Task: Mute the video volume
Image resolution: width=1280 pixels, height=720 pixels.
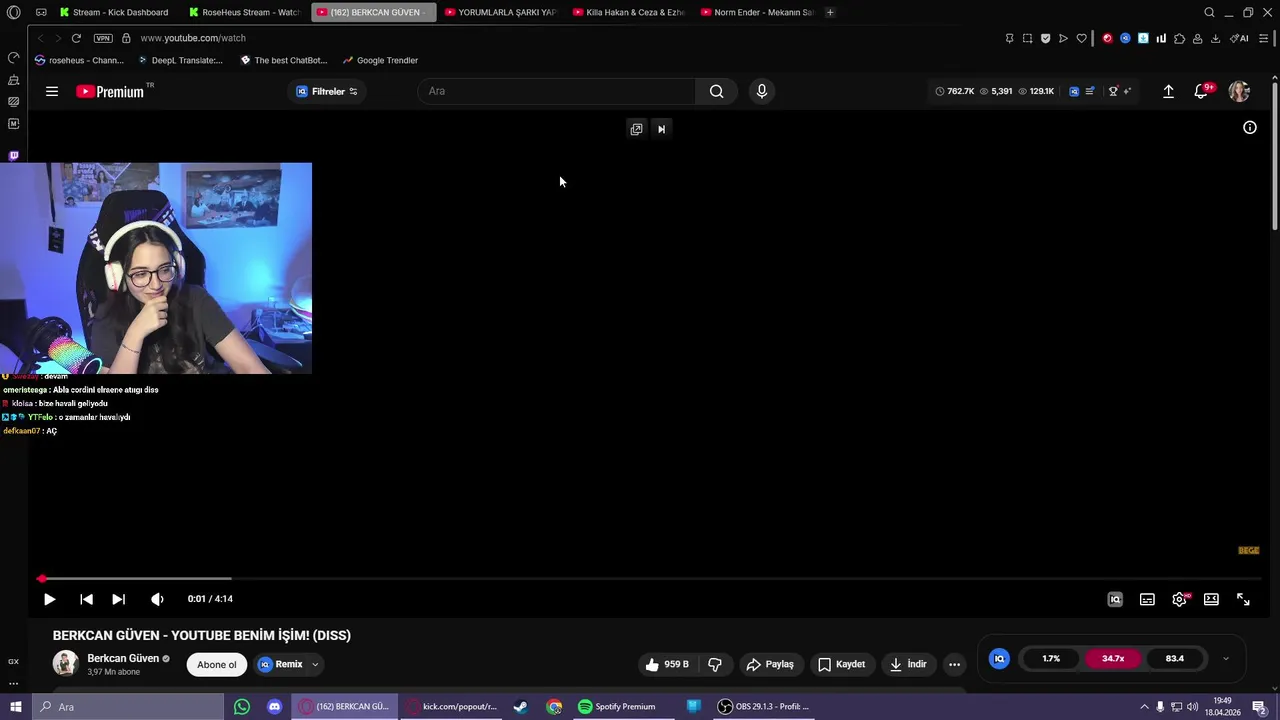Action: [x=157, y=599]
